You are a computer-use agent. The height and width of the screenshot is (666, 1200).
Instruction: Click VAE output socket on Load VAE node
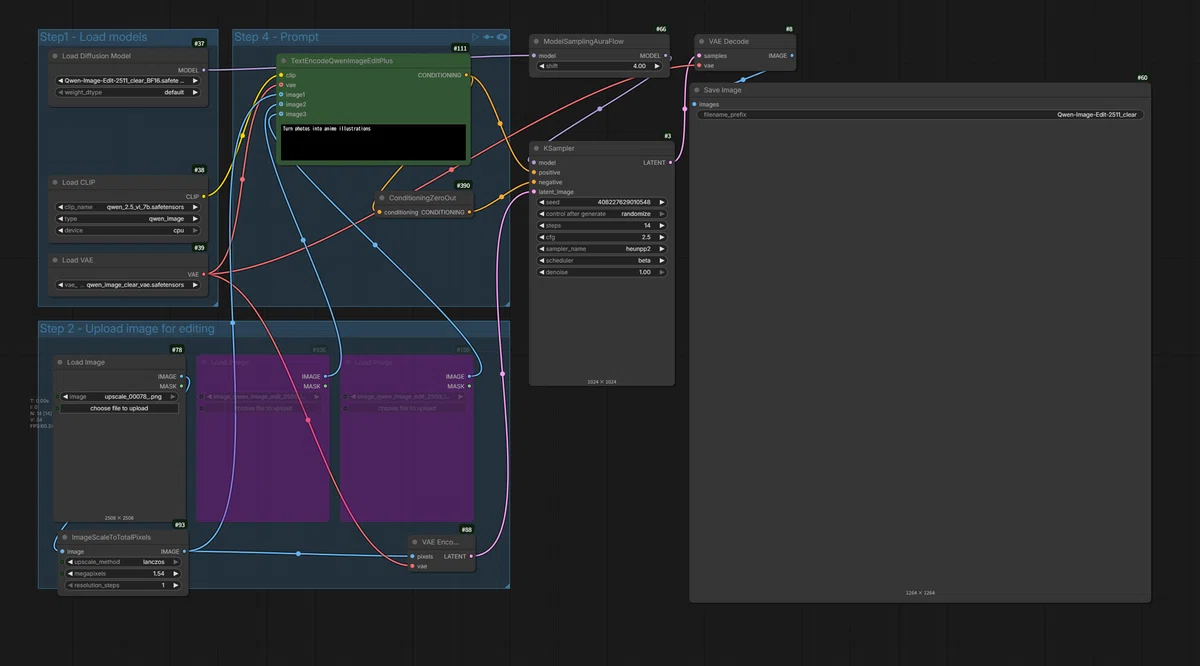click(x=204, y=274)
